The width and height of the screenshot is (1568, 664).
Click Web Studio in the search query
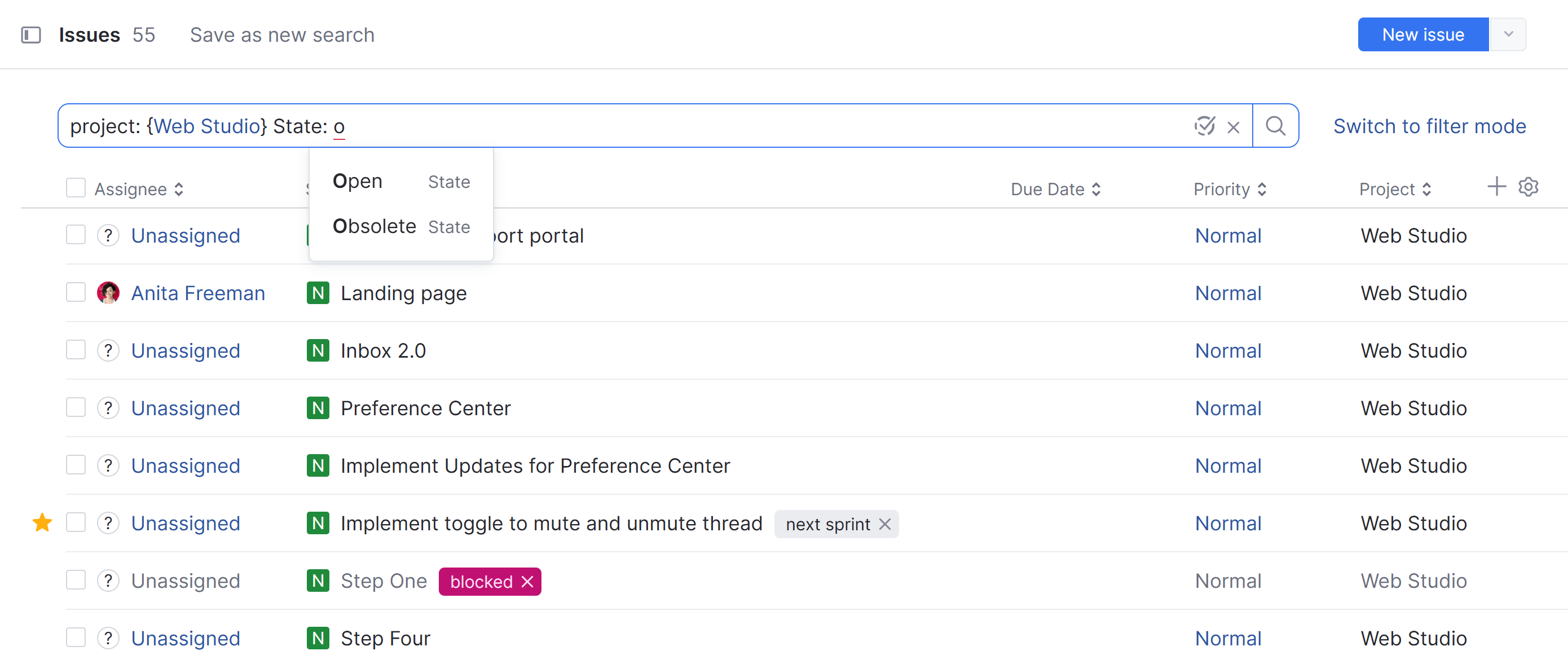(206, 126)
